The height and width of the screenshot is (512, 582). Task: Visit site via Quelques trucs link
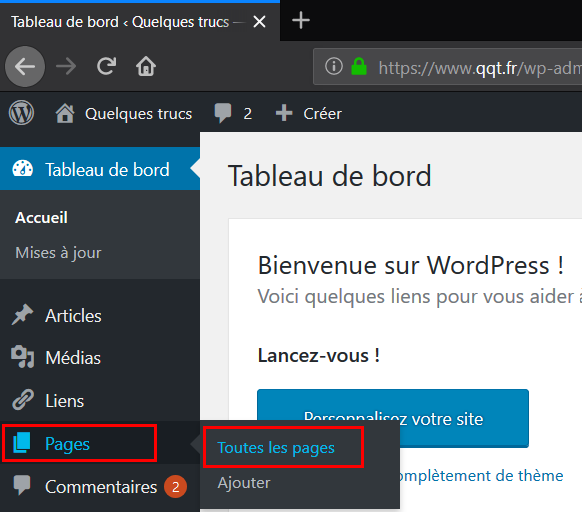pyautogui.click(x=138, y=113)
